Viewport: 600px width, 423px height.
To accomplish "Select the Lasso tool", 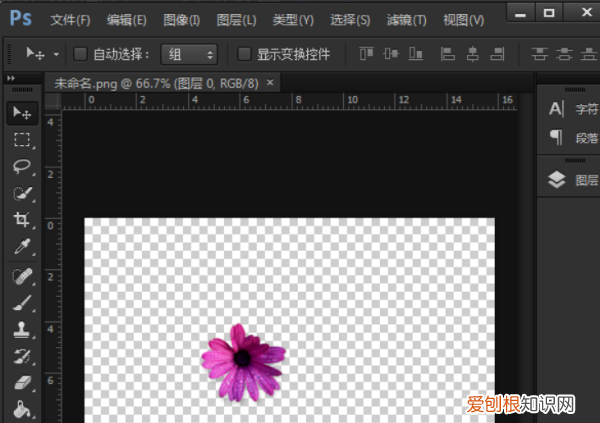I will (x=22, y=166).
